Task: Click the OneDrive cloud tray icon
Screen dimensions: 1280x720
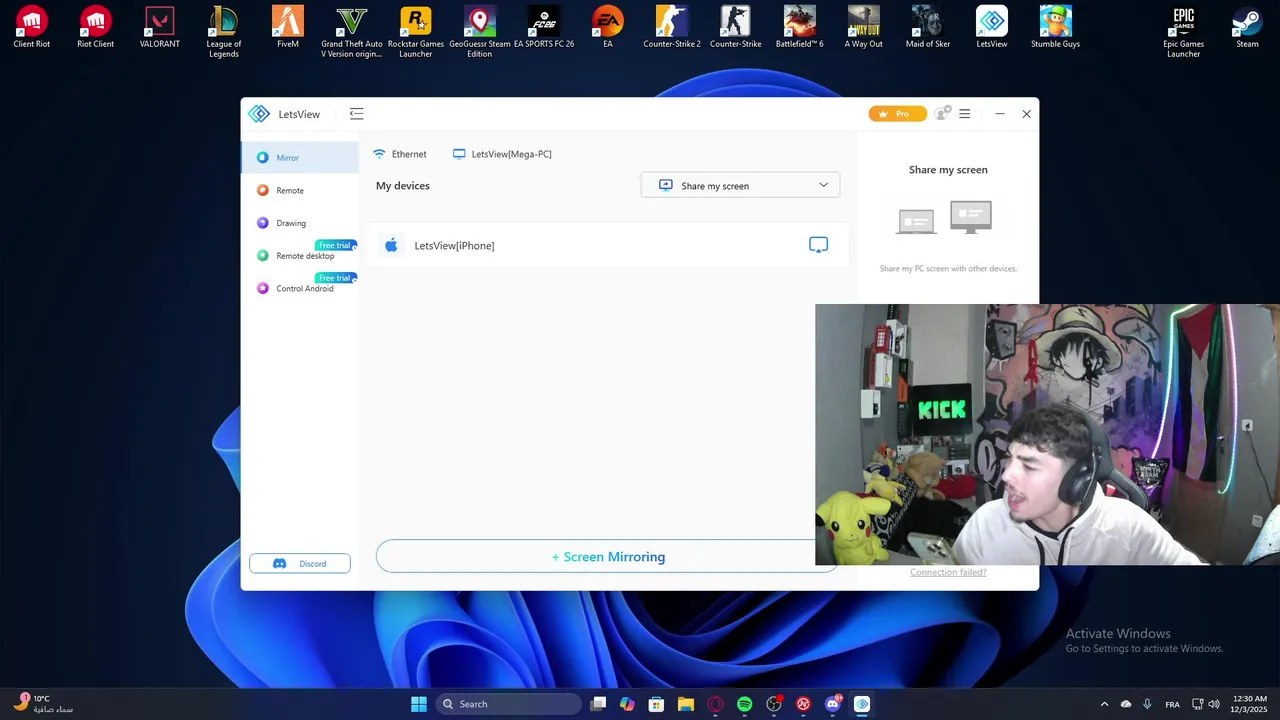Action: point(1126,704)
